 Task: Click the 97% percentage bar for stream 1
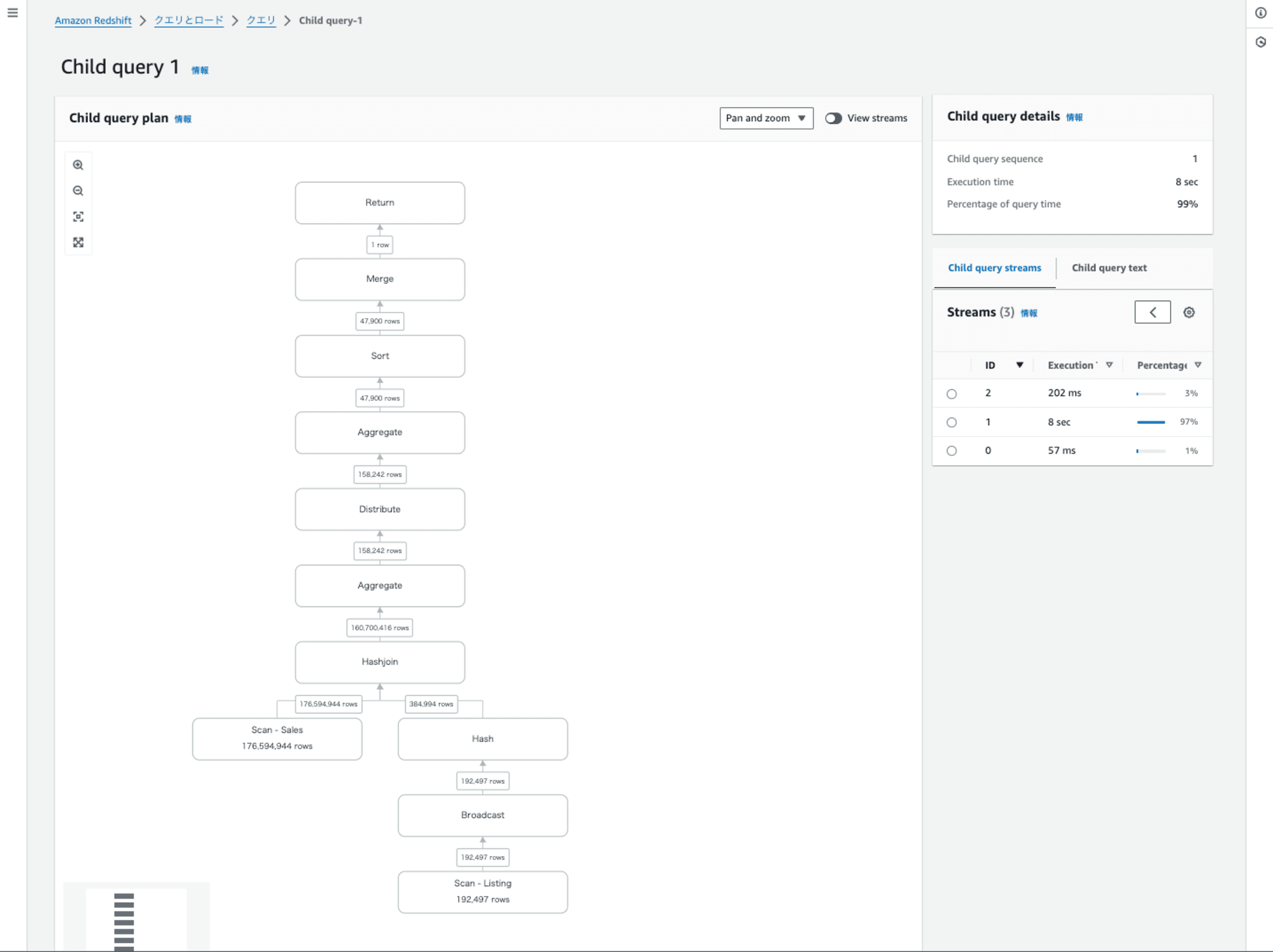[x=1151, y=423]
